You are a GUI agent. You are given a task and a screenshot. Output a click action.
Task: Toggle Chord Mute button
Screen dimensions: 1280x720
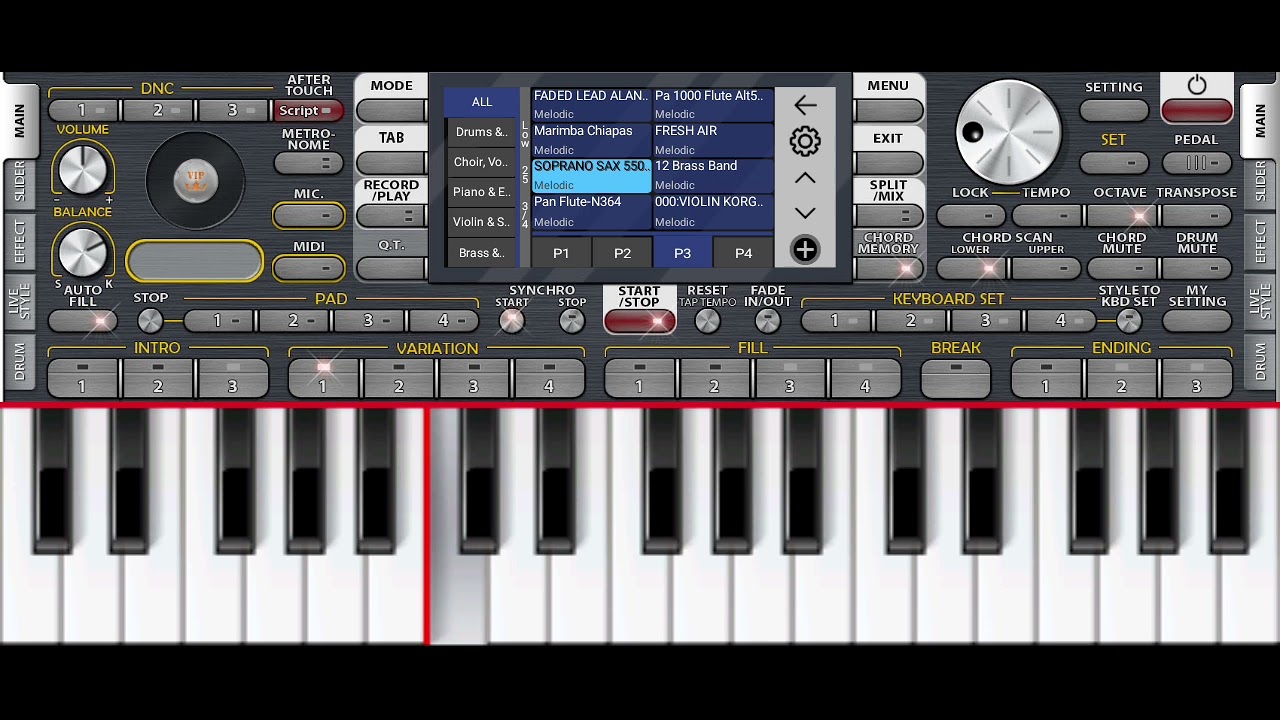pyautogui.click(x=1122, y=268)
